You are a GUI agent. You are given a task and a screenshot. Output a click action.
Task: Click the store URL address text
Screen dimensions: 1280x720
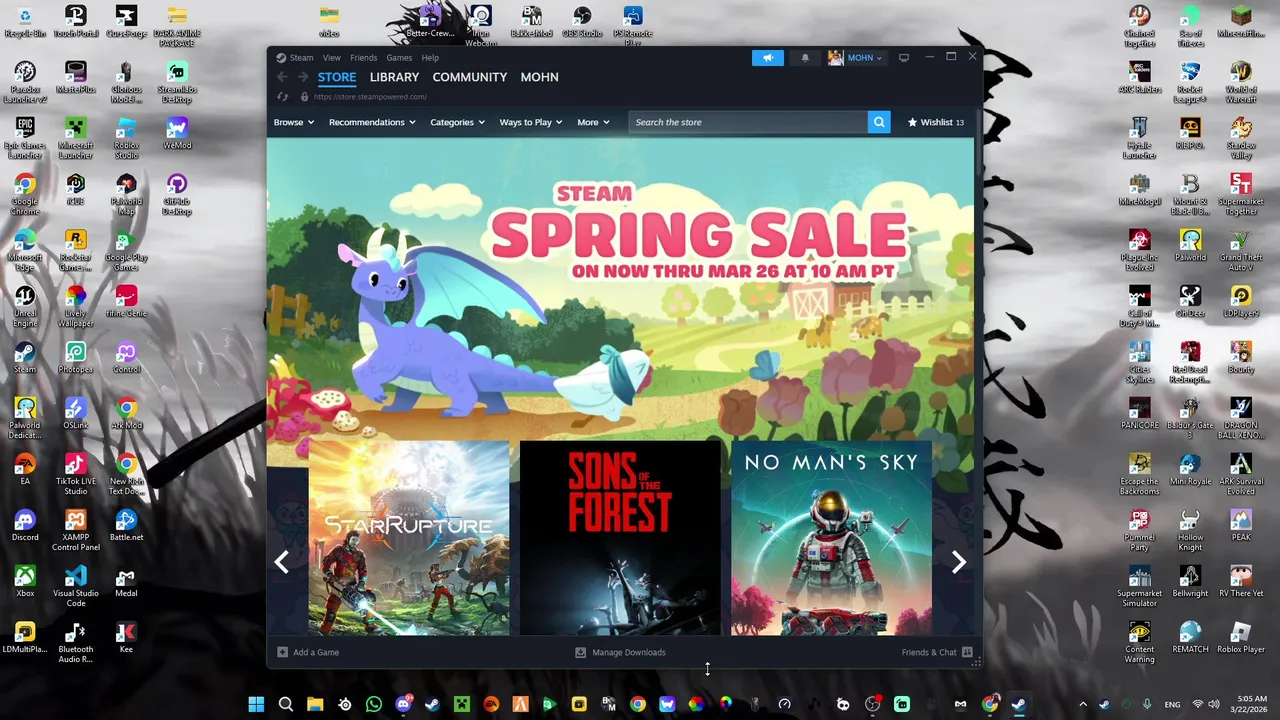point(370,97)
